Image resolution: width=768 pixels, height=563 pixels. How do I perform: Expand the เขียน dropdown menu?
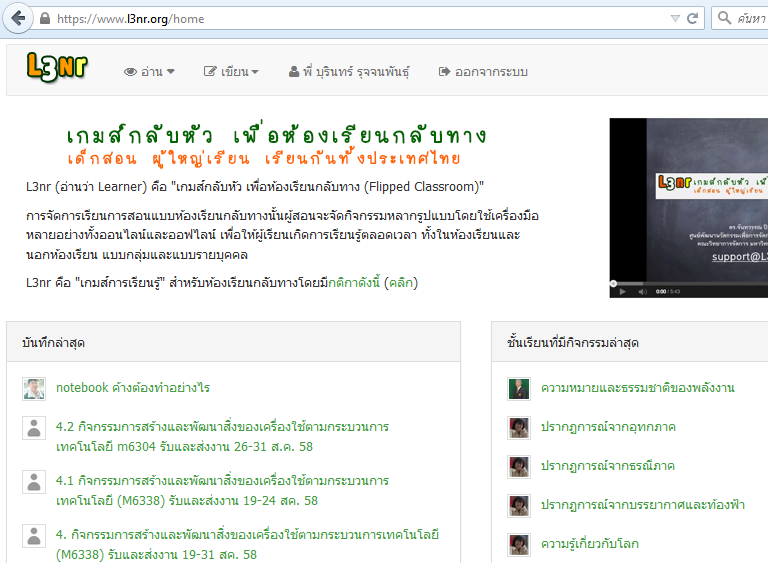click(x=231, y=72)
